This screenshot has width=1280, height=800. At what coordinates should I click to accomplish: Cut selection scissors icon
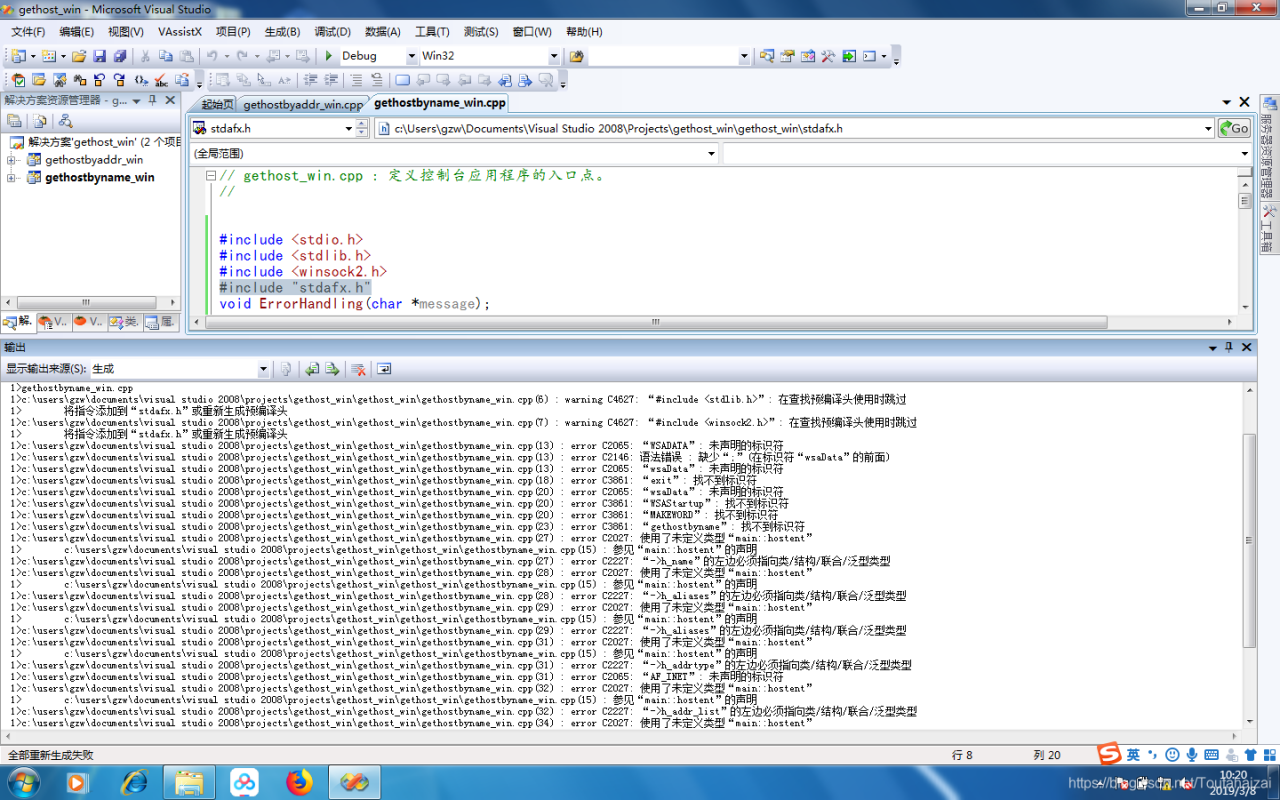coord(145,56)
